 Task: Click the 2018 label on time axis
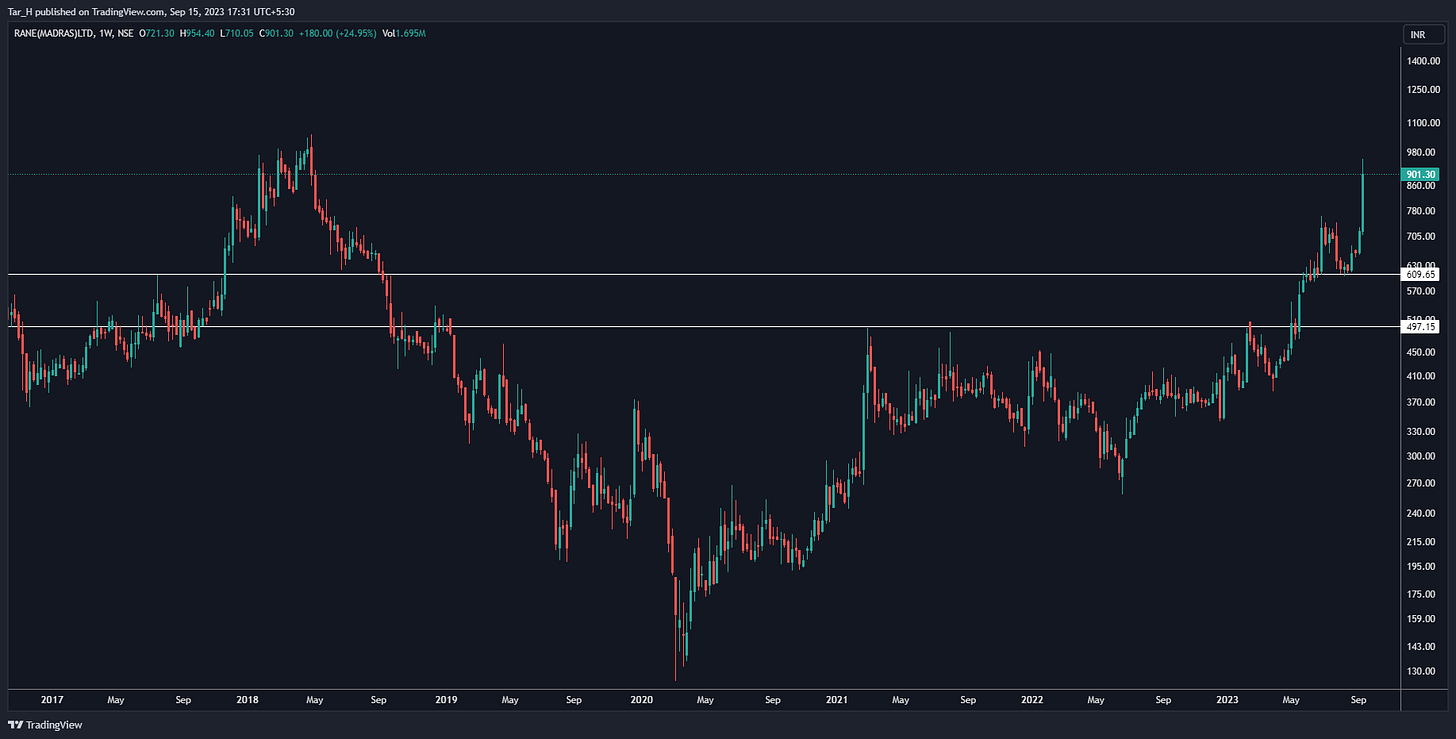248,701
